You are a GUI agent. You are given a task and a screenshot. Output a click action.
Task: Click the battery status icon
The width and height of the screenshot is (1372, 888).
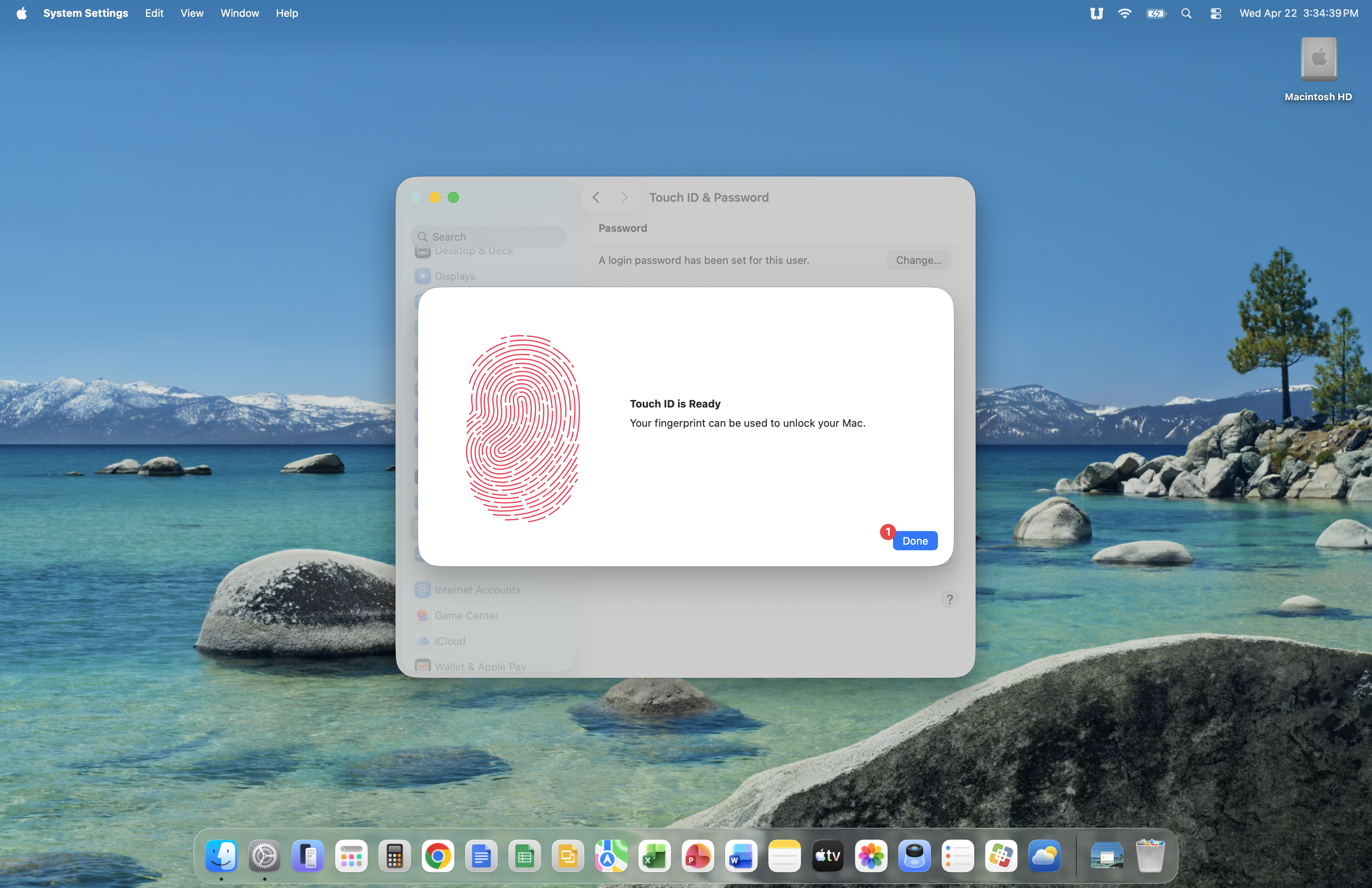coord(1155,13)
